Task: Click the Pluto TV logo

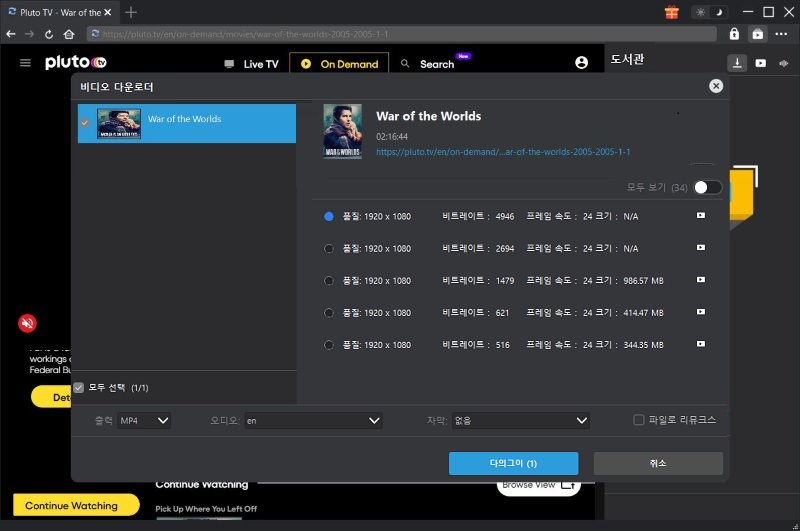Action: [76, 62]
